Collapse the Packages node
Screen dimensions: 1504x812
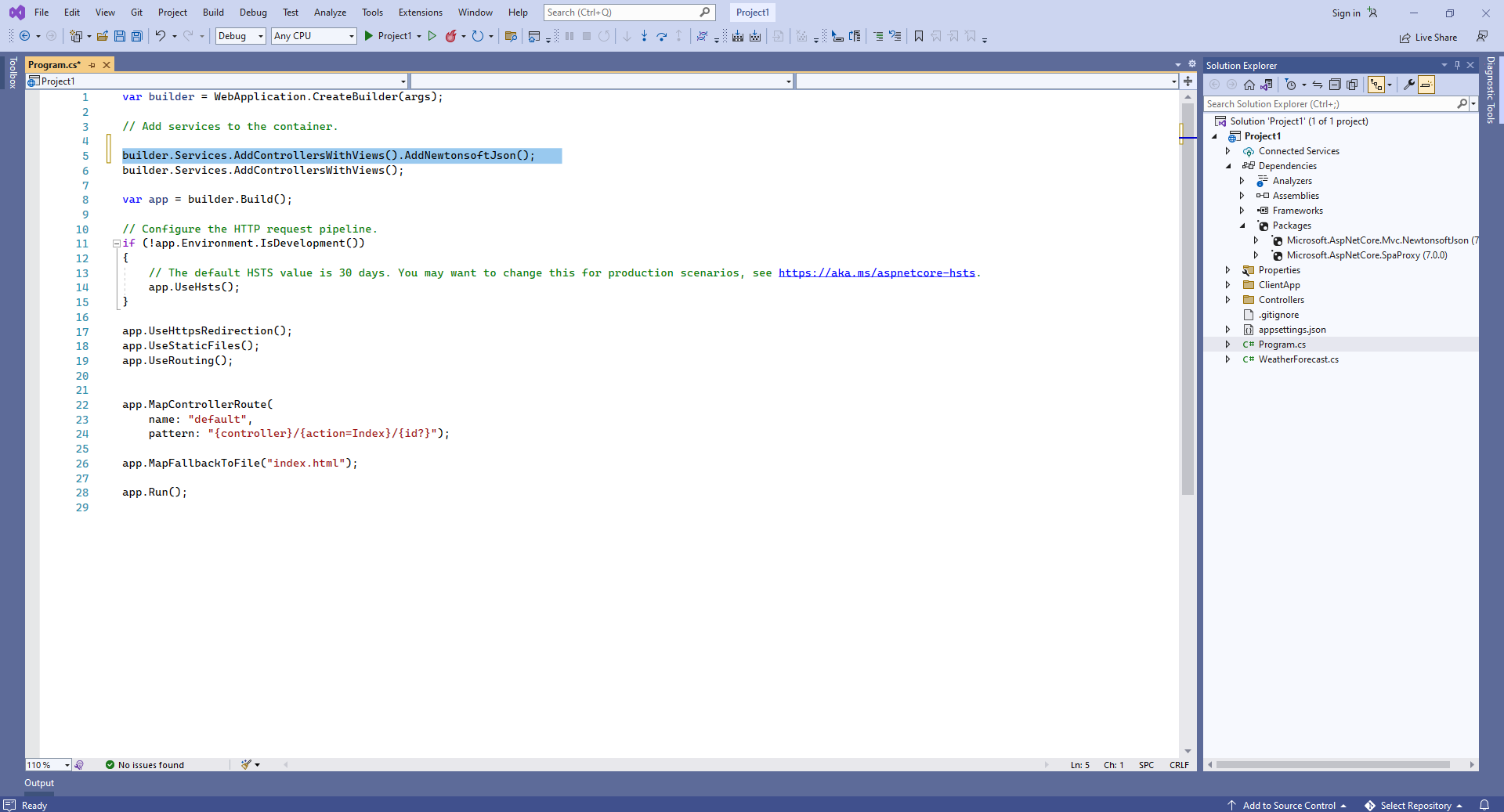point(1242,226)
